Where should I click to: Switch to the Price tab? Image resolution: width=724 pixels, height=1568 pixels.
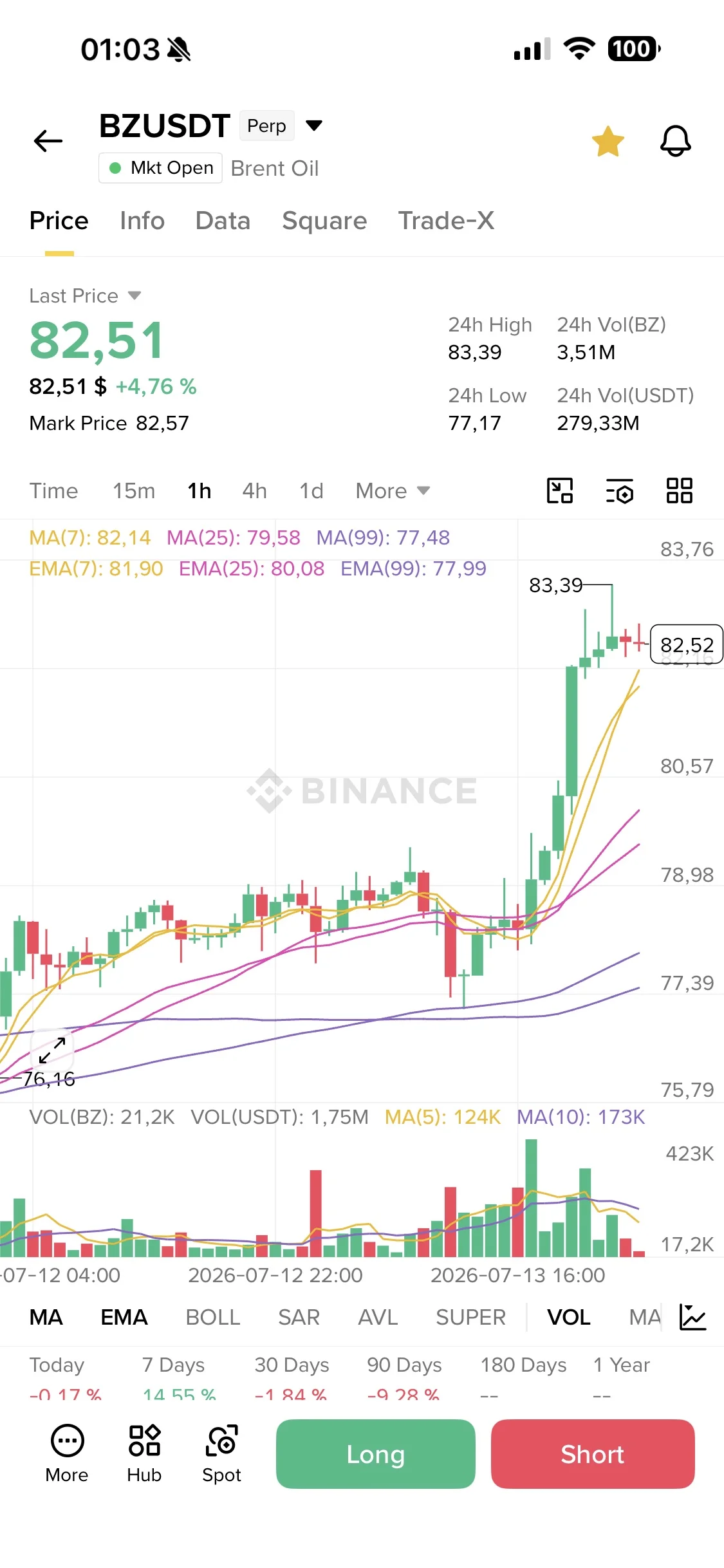tap(59, 221)
